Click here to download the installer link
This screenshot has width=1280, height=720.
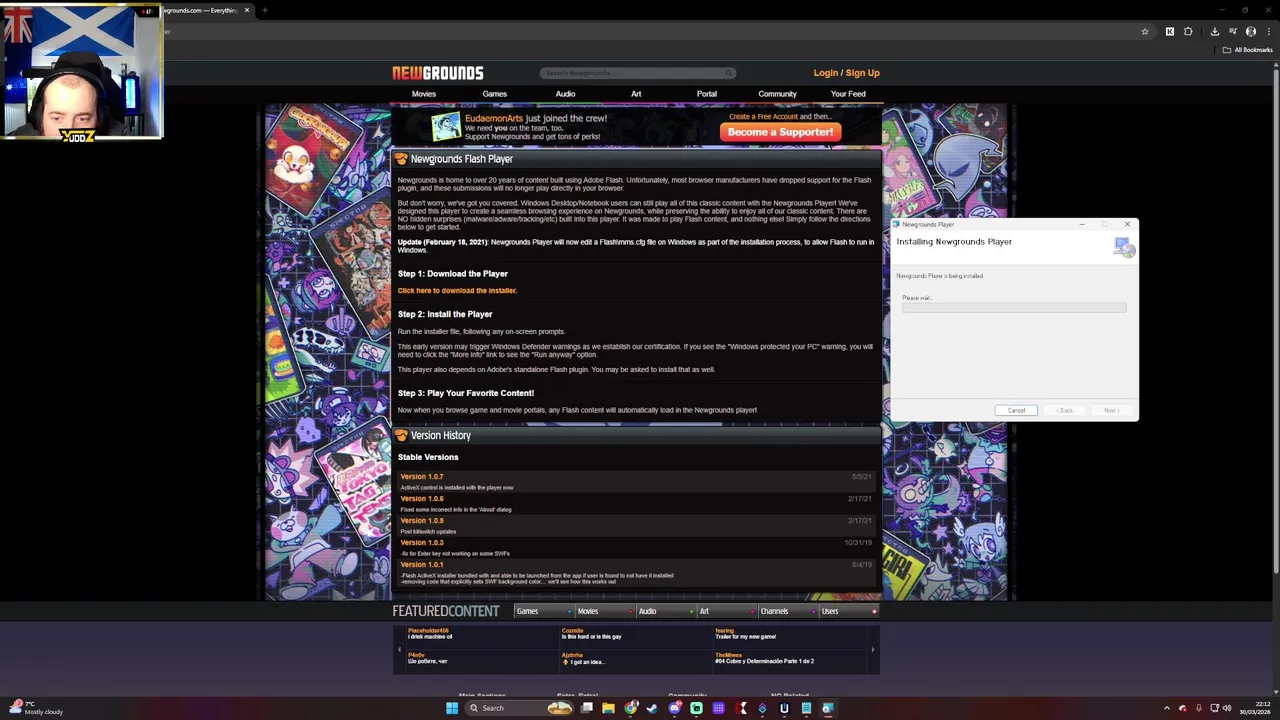[457, 290]
